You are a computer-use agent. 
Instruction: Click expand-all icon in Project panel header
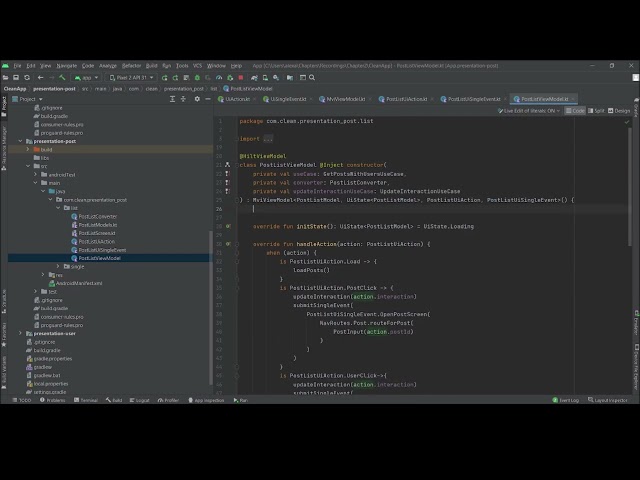point(172,99)
